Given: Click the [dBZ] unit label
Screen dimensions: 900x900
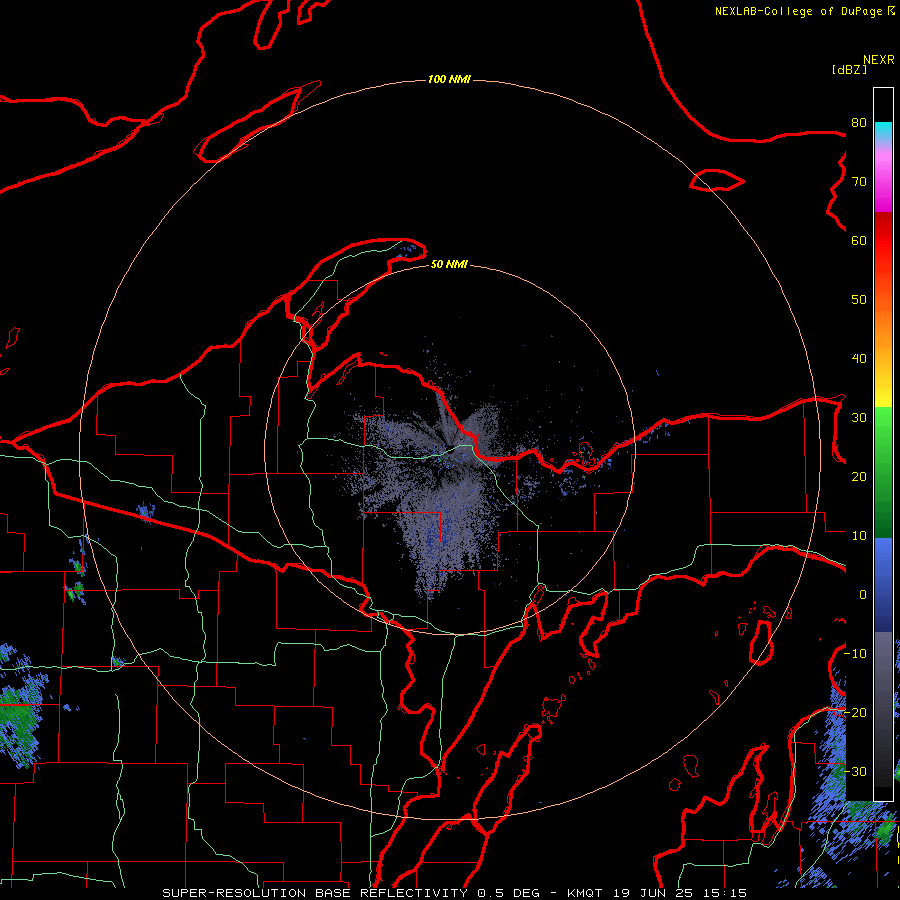Looking at the screenshot, I should coord(849,69).
